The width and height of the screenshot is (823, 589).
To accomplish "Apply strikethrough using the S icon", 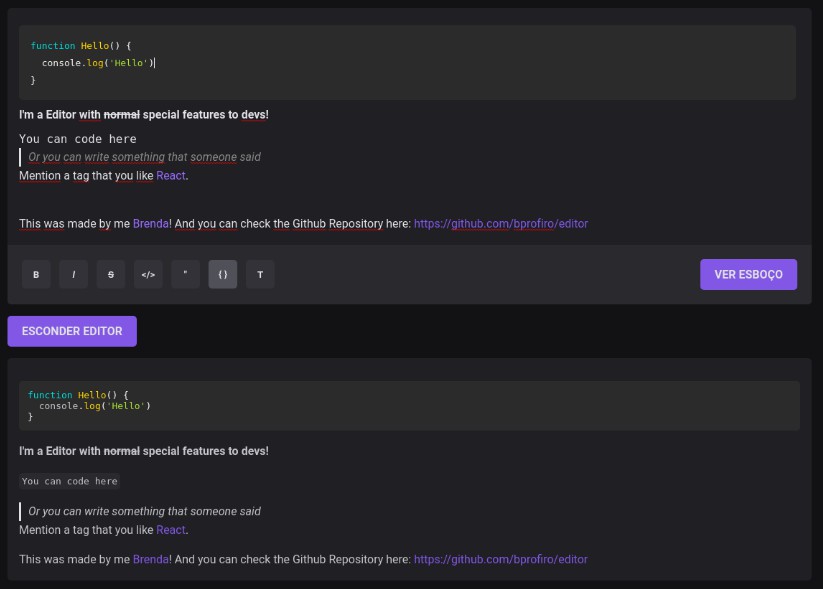I will pos(110,274).
